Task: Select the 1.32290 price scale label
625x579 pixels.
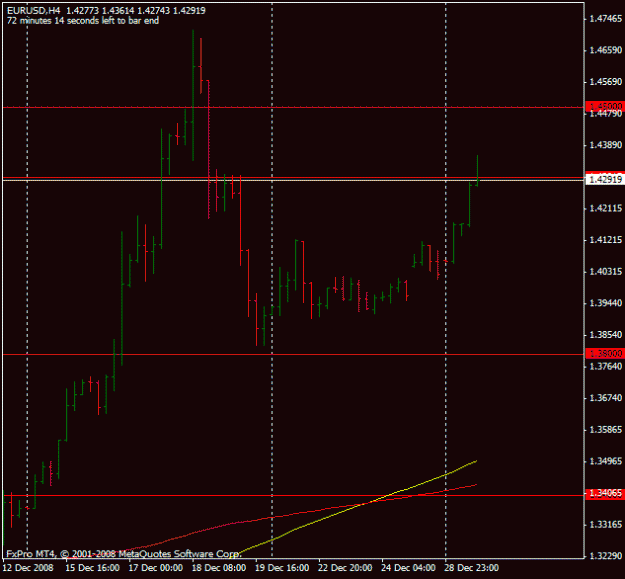Action: 605,556
